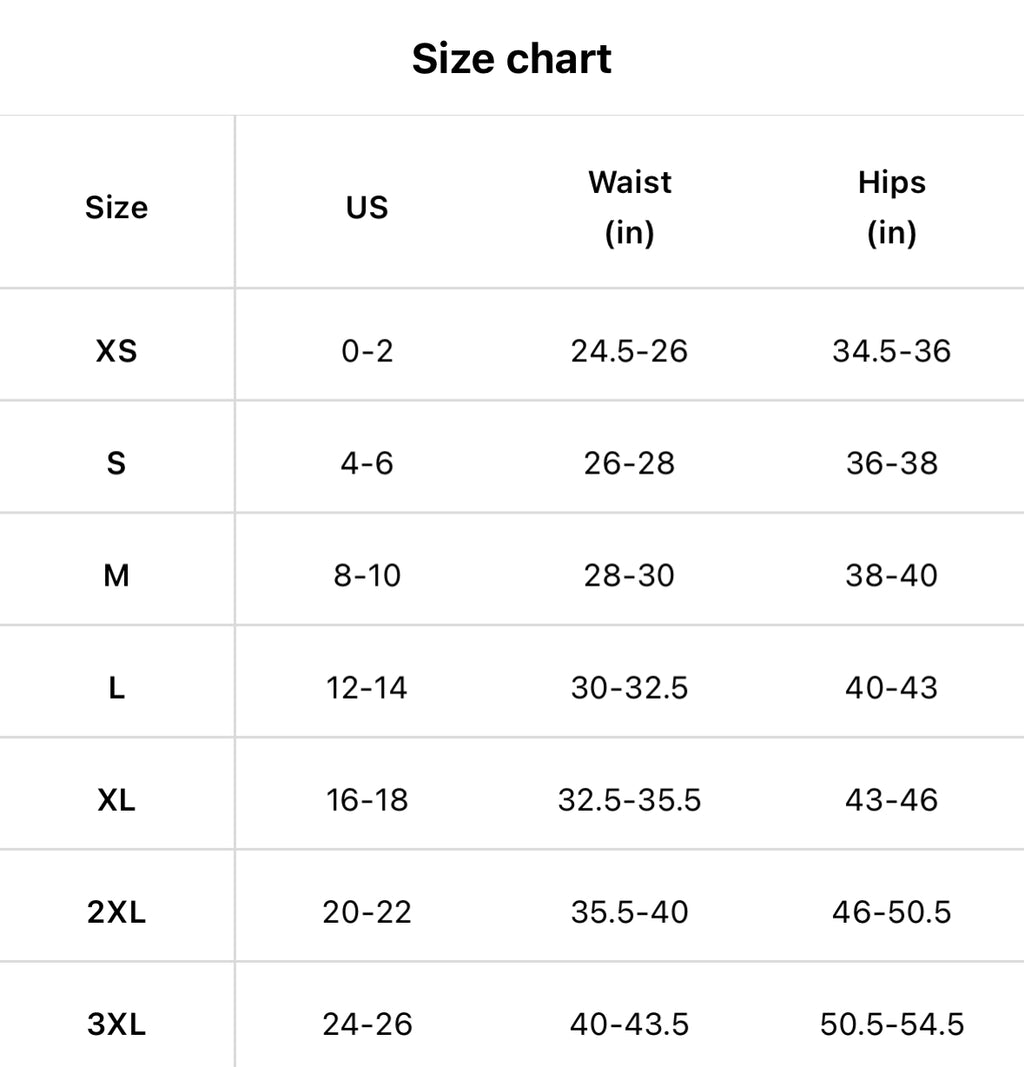Click the US 20-22 cell
This screenshot has height=1067, width=1024.
point(367,911)
